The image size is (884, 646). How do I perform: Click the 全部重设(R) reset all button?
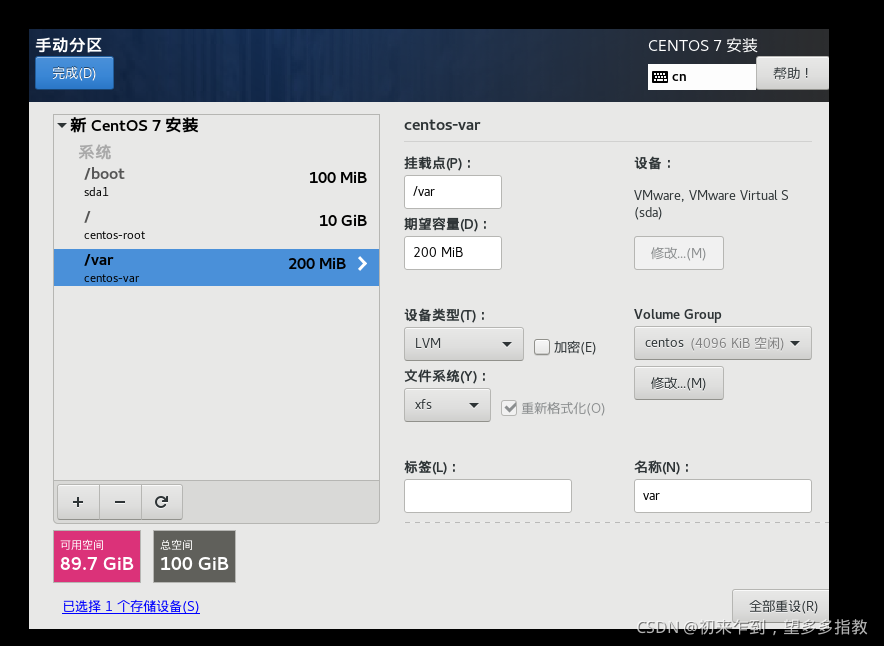(782, 606)
